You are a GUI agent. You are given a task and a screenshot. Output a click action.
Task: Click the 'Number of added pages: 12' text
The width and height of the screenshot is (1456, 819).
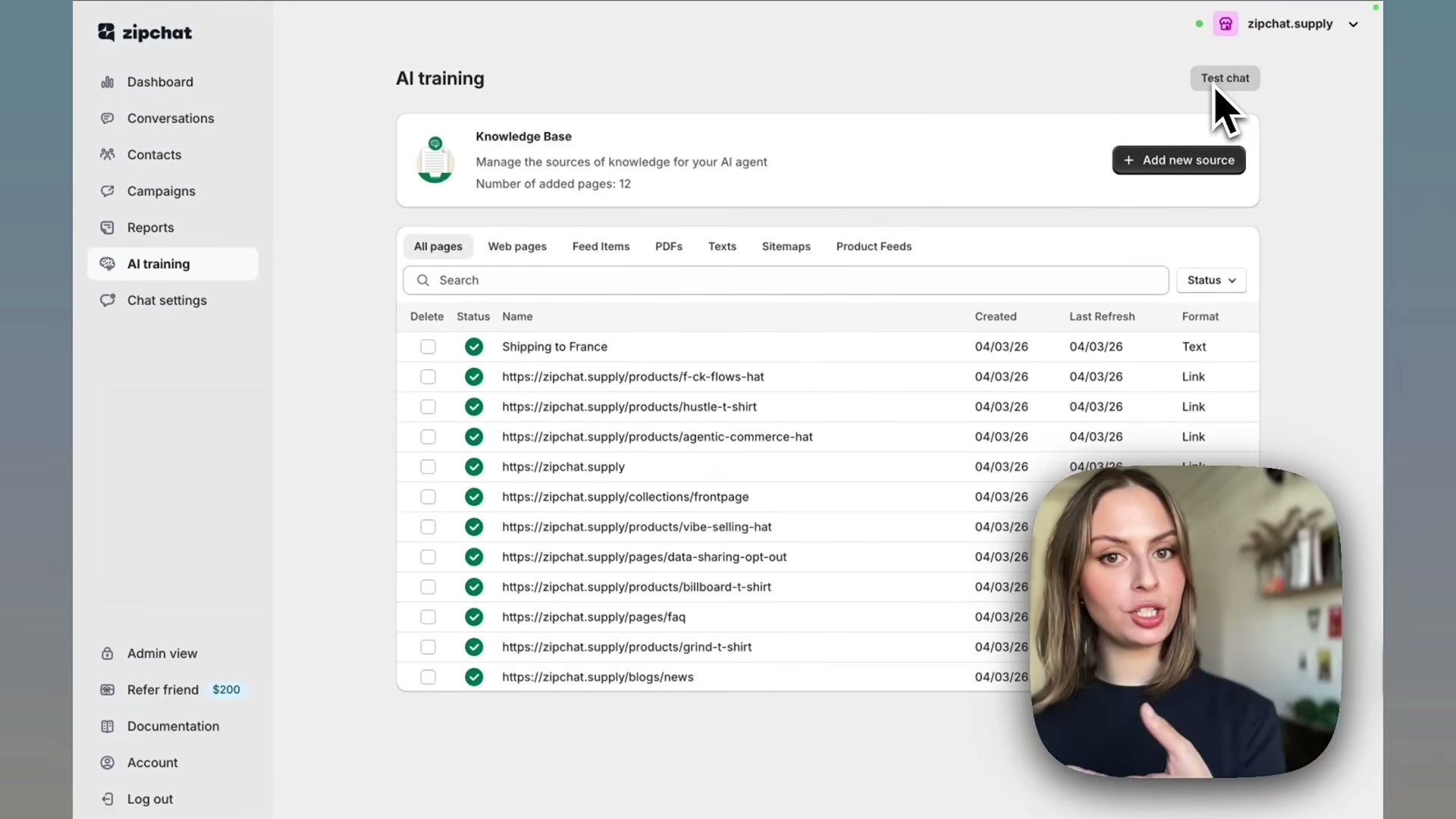(553, 184)
